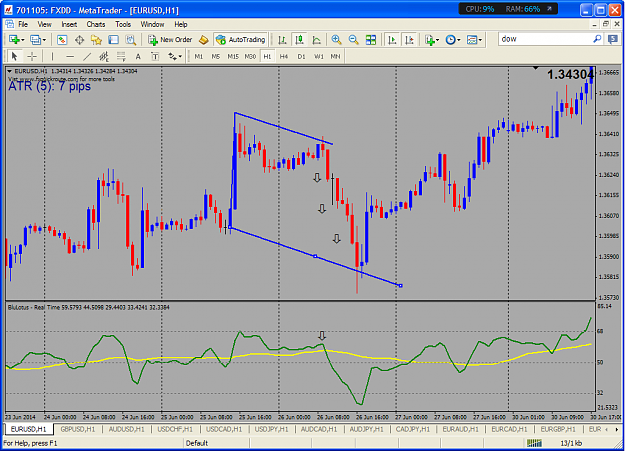Switch to the M15 timeframe
Screen dimensions: 625x451
click(233, 56)
